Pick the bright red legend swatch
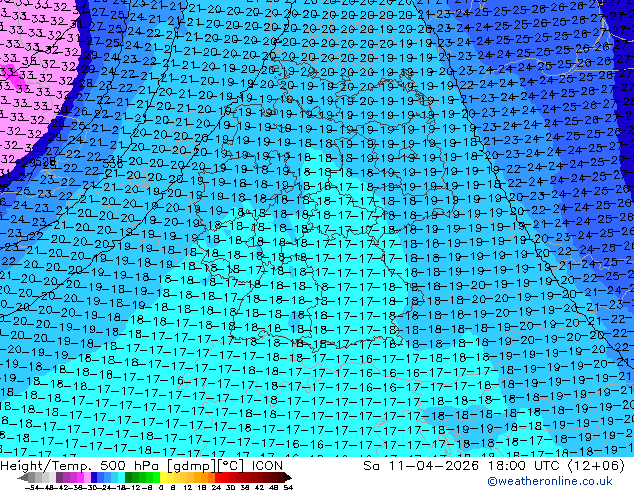 (x=218, y=477)
